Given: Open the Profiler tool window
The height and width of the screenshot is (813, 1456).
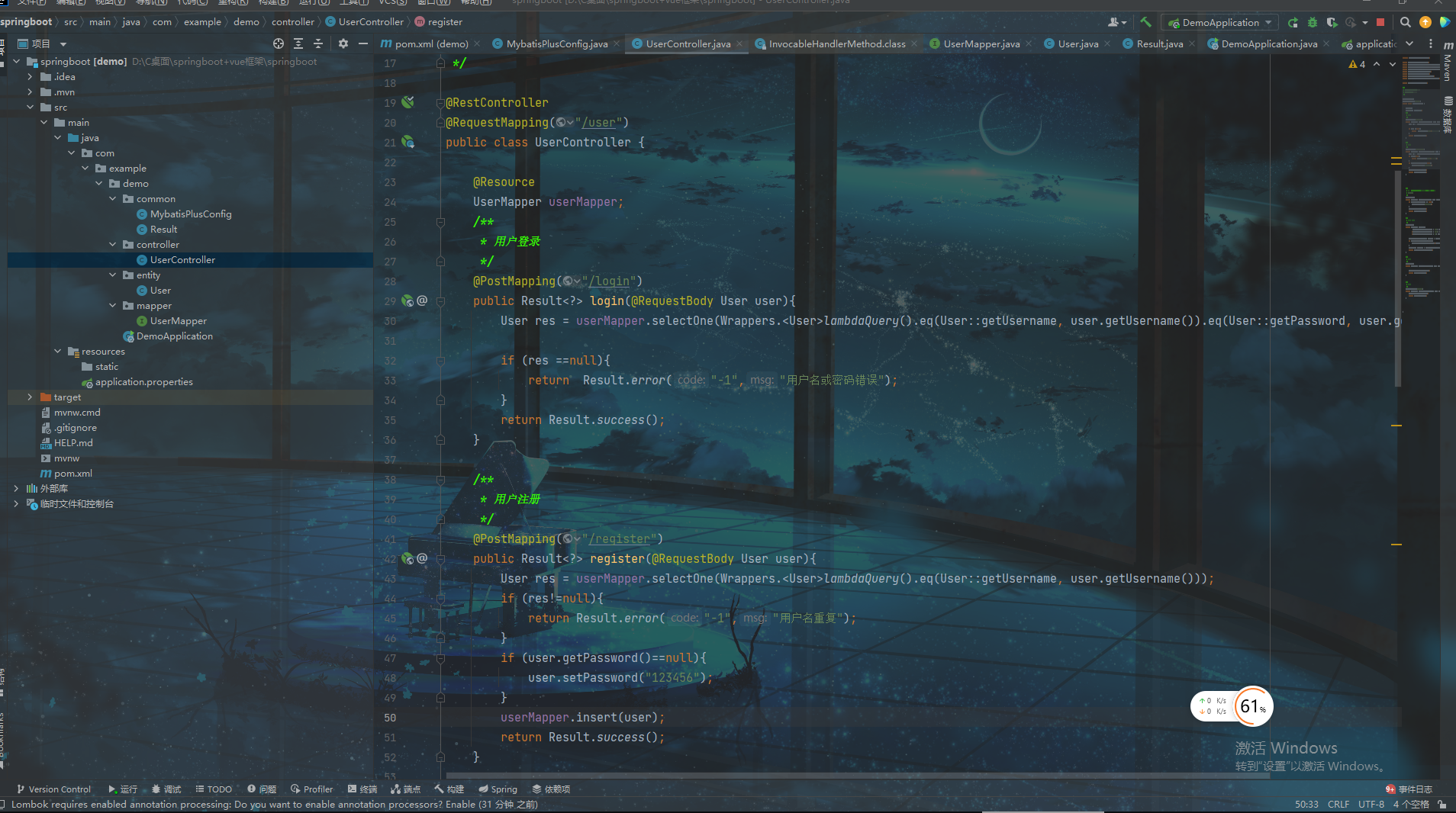Looking at the screenshot, I should point(311,789).
